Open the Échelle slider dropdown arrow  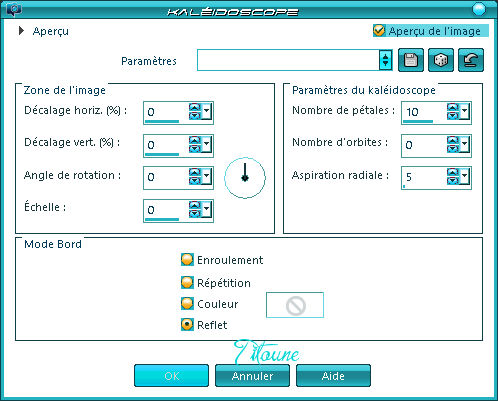[207, 209]
